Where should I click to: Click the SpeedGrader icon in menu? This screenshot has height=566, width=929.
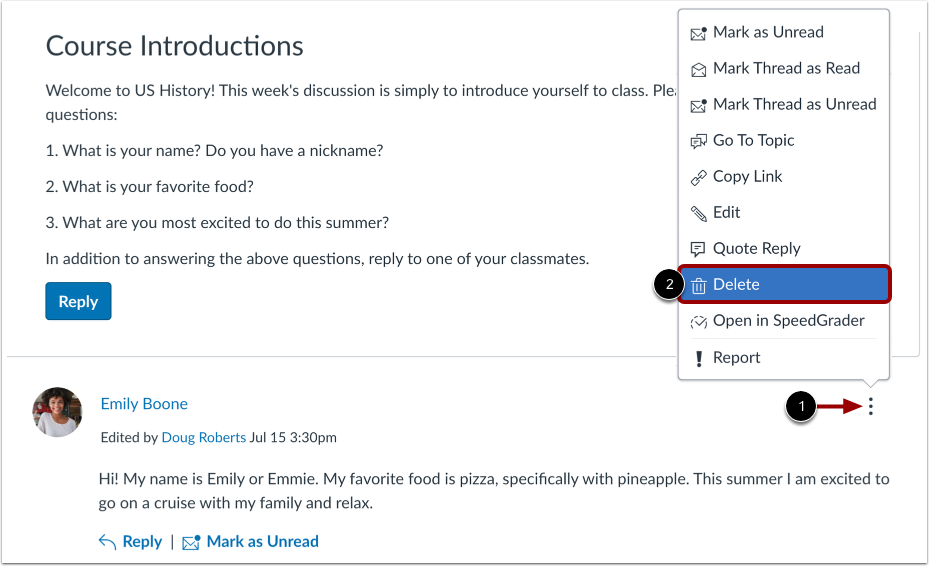[698, 321]
